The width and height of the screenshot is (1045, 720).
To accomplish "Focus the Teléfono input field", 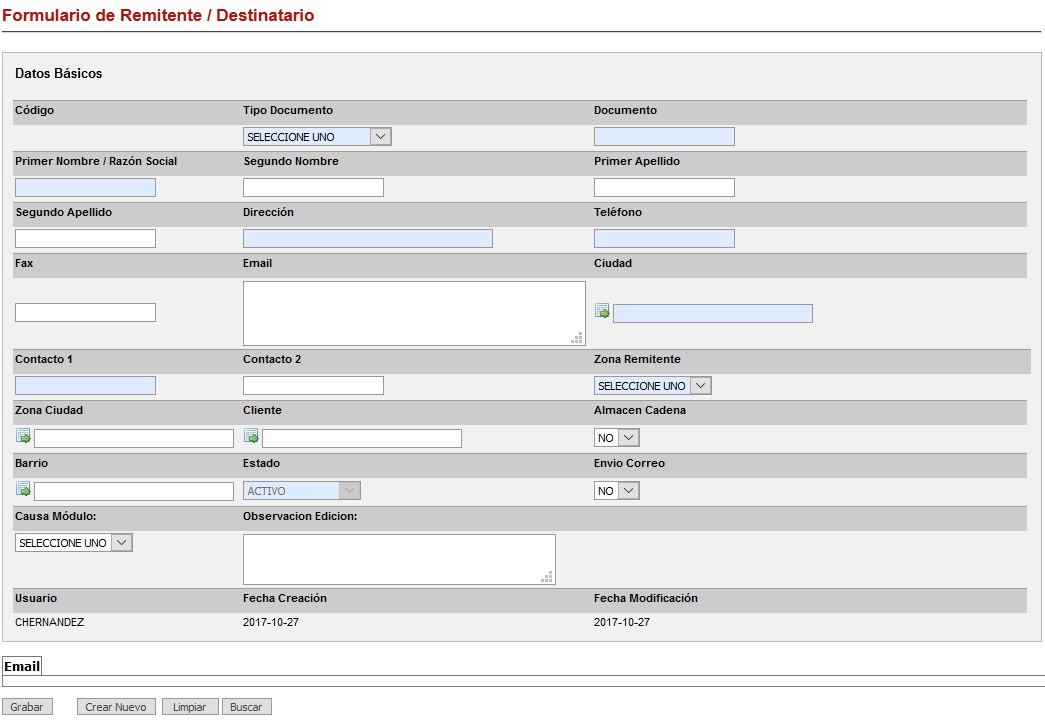I will 663,239.
